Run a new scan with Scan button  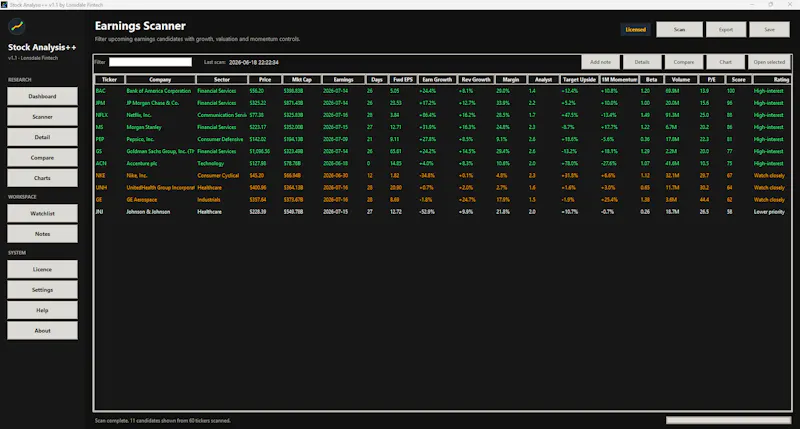(679, 30)
